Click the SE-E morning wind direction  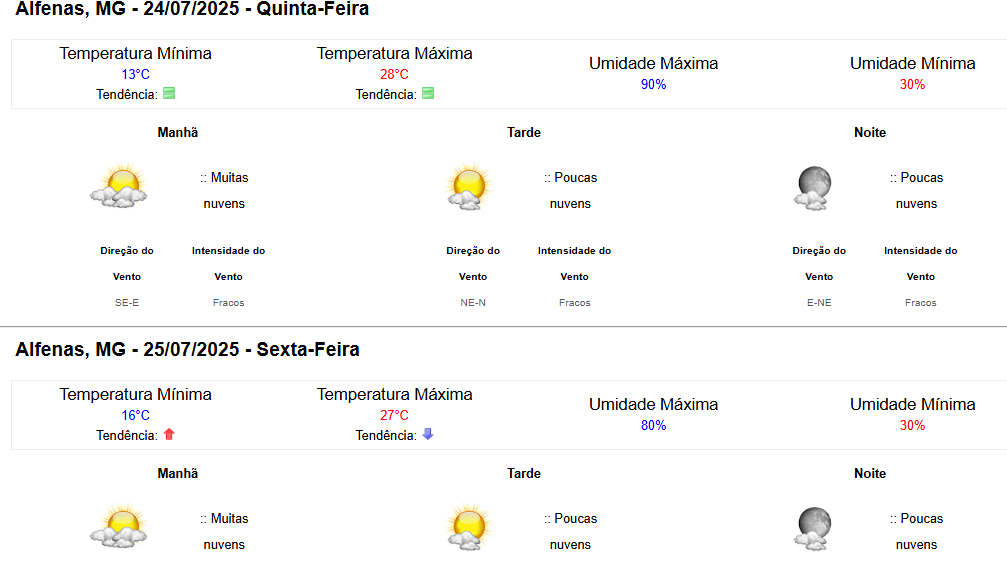[x=127, y=303]
